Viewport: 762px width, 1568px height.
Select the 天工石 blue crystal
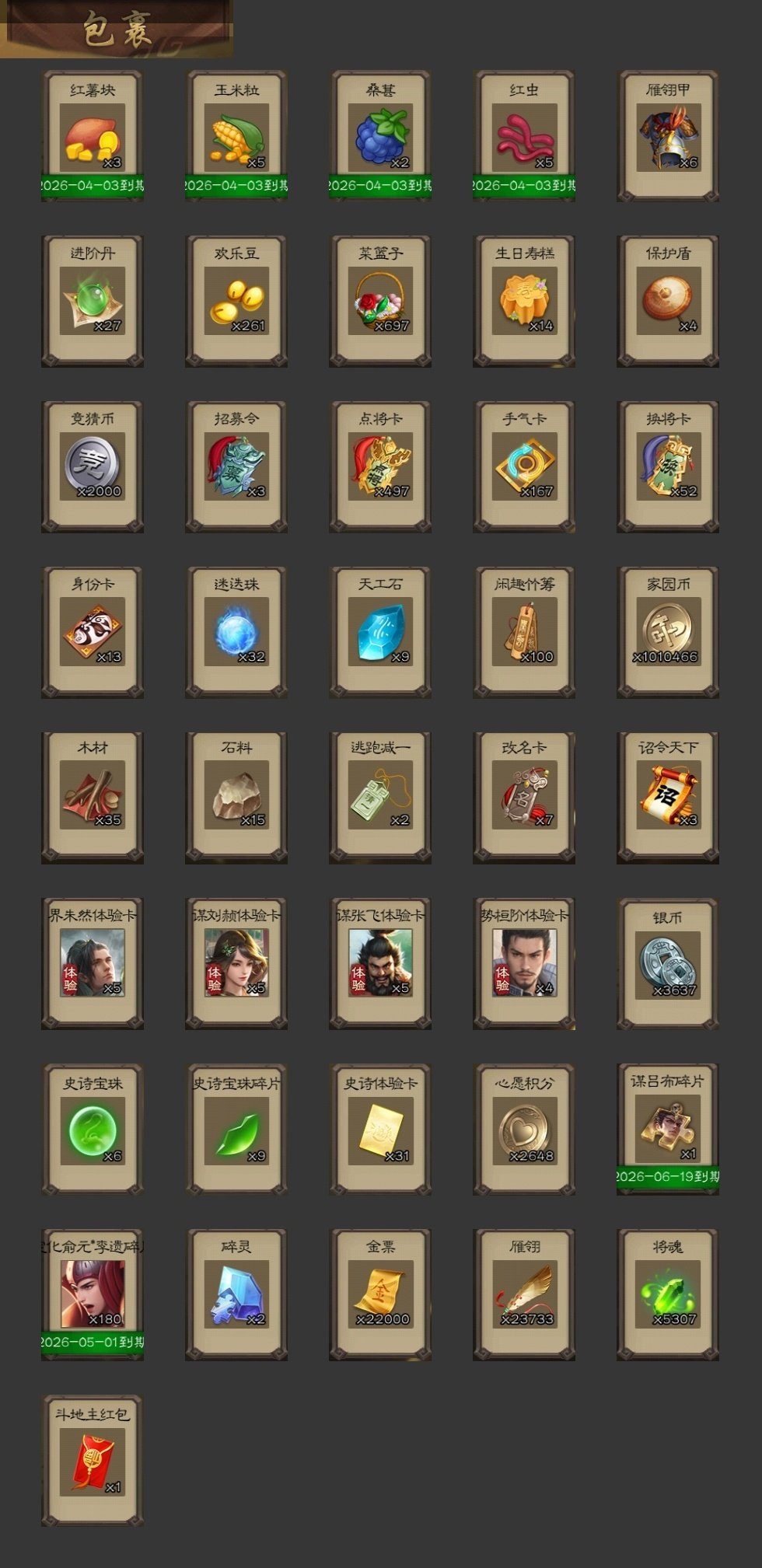click(380, 632)
